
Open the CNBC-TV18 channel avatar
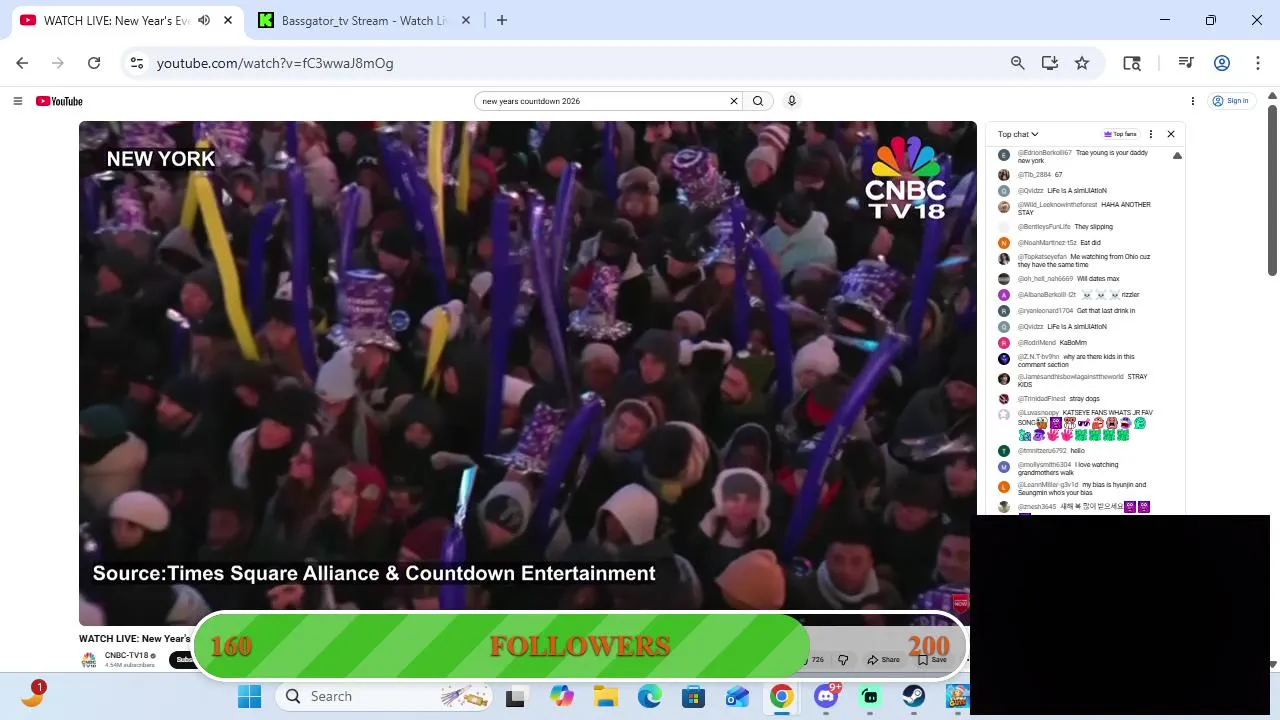click(89, 660)
